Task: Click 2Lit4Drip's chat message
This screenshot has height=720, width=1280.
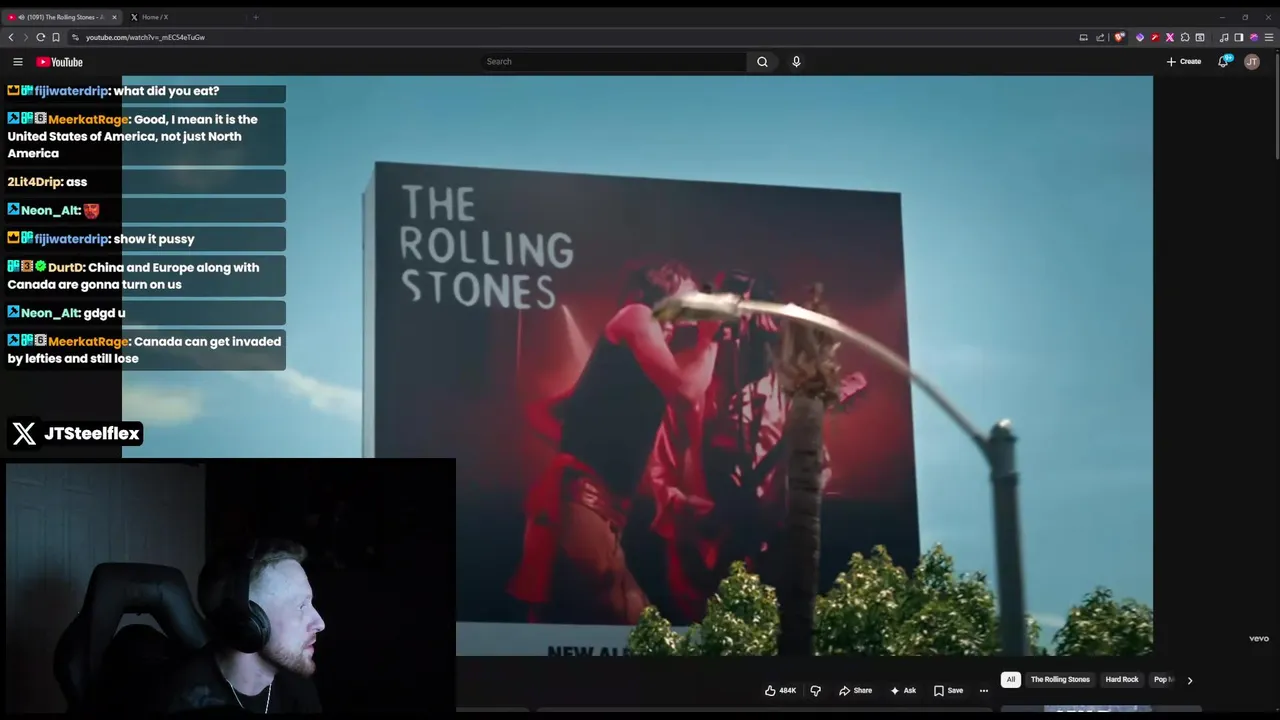Action: tap(145, 182)
